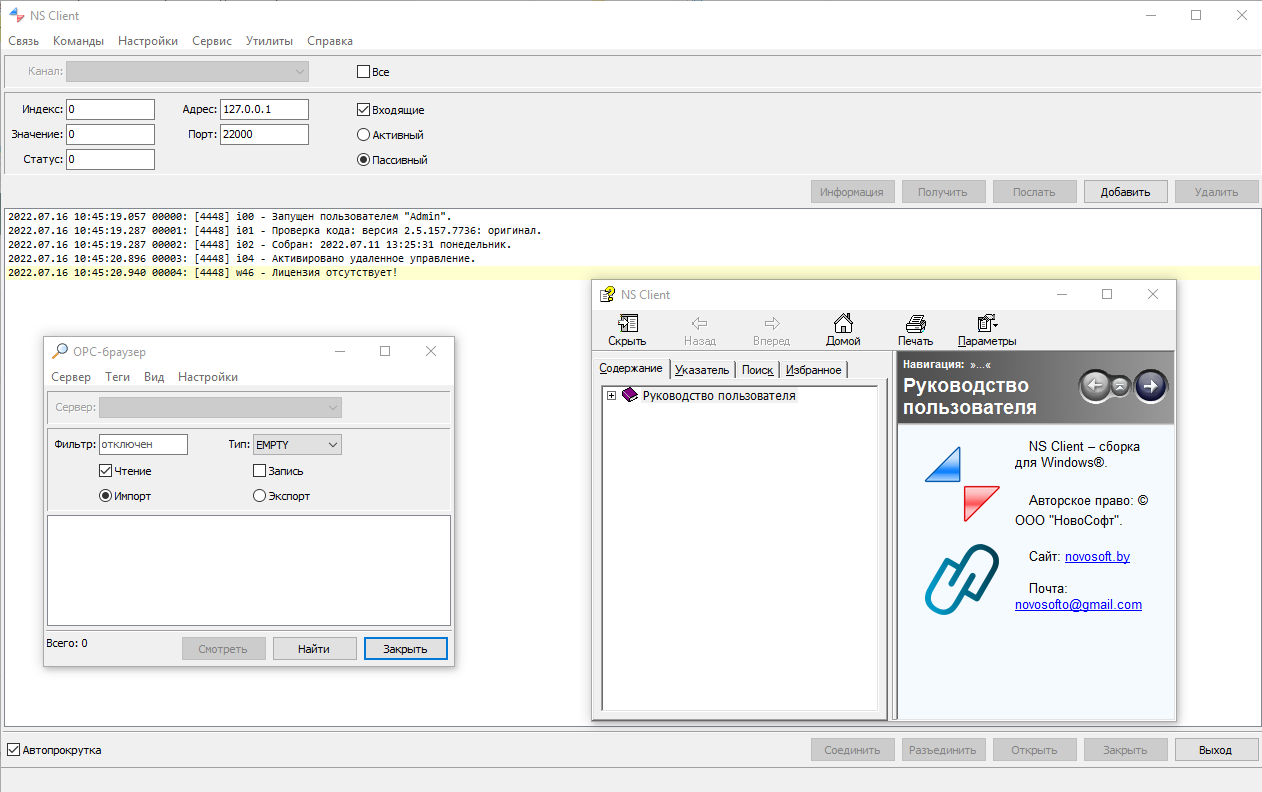Click the Выход button
Screen dimensions: 1262x792
click(x=1215, y=750)
